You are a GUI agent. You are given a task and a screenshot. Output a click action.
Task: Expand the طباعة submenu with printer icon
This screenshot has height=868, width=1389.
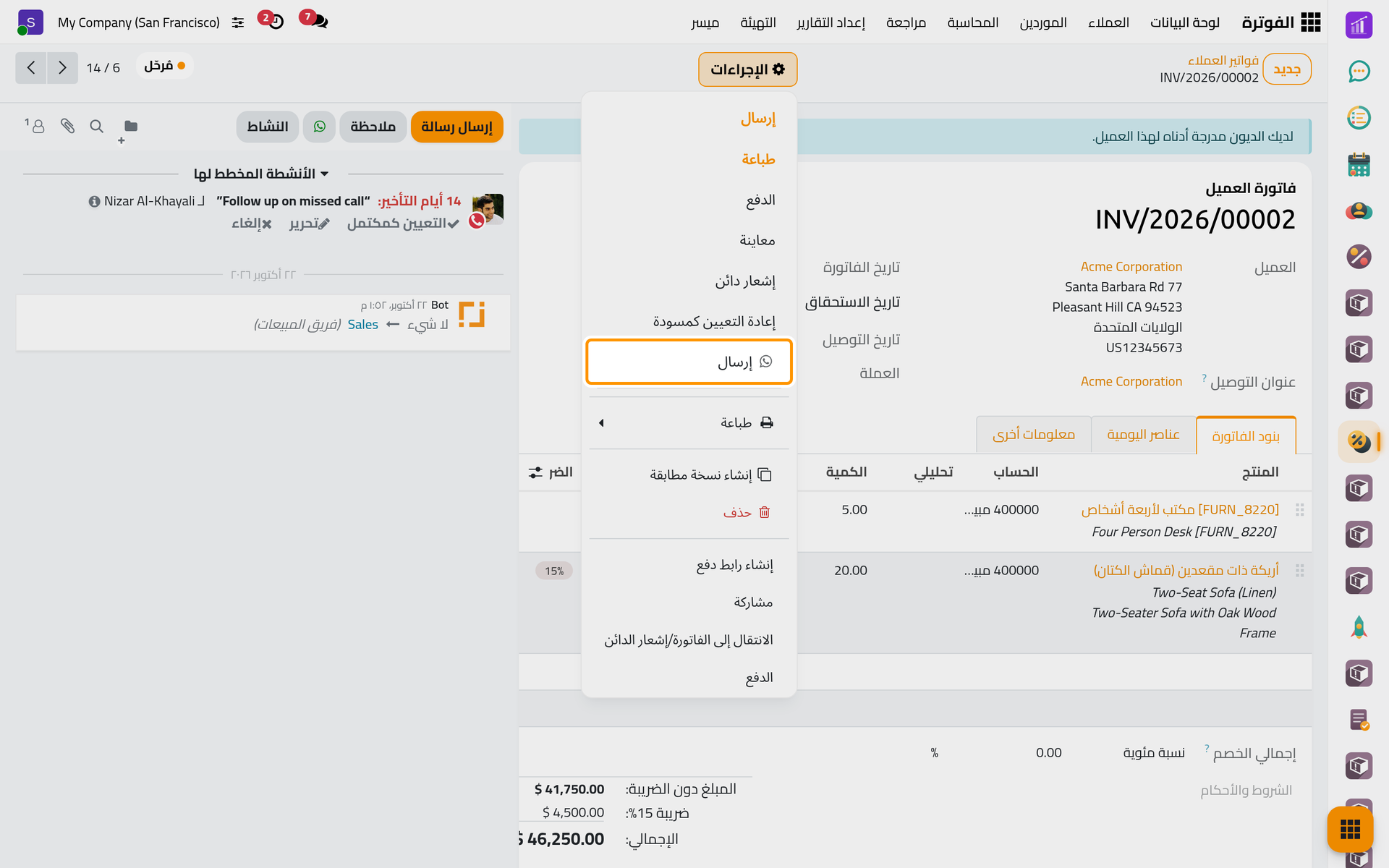pyautogui.click(x=689, y=422)
